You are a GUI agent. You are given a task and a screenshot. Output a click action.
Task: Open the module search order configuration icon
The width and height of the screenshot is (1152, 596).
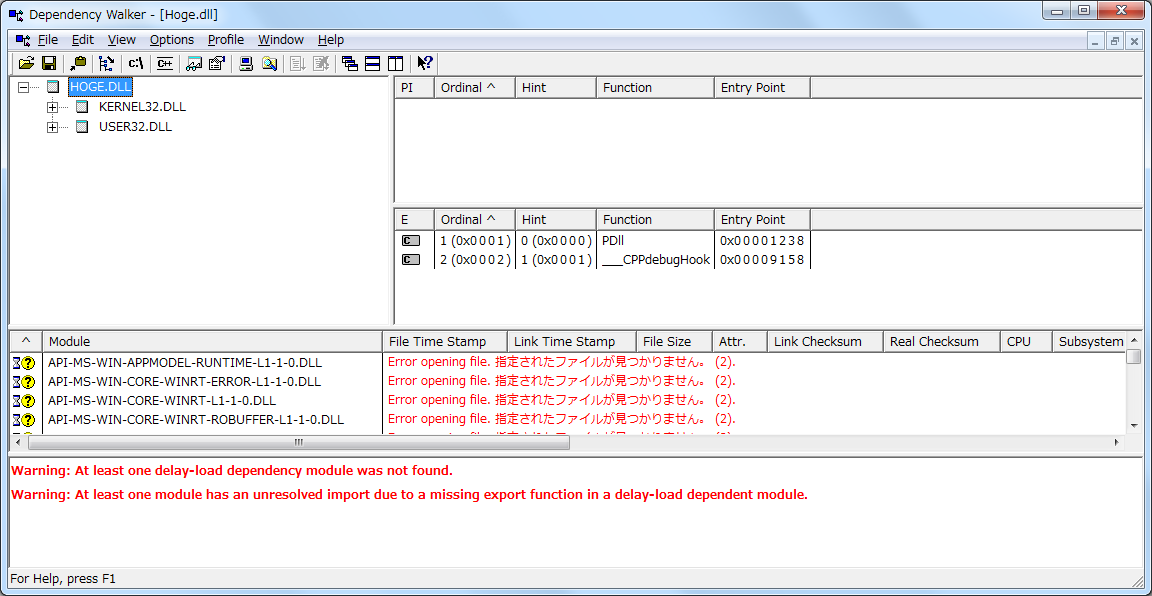coord(270,63)
